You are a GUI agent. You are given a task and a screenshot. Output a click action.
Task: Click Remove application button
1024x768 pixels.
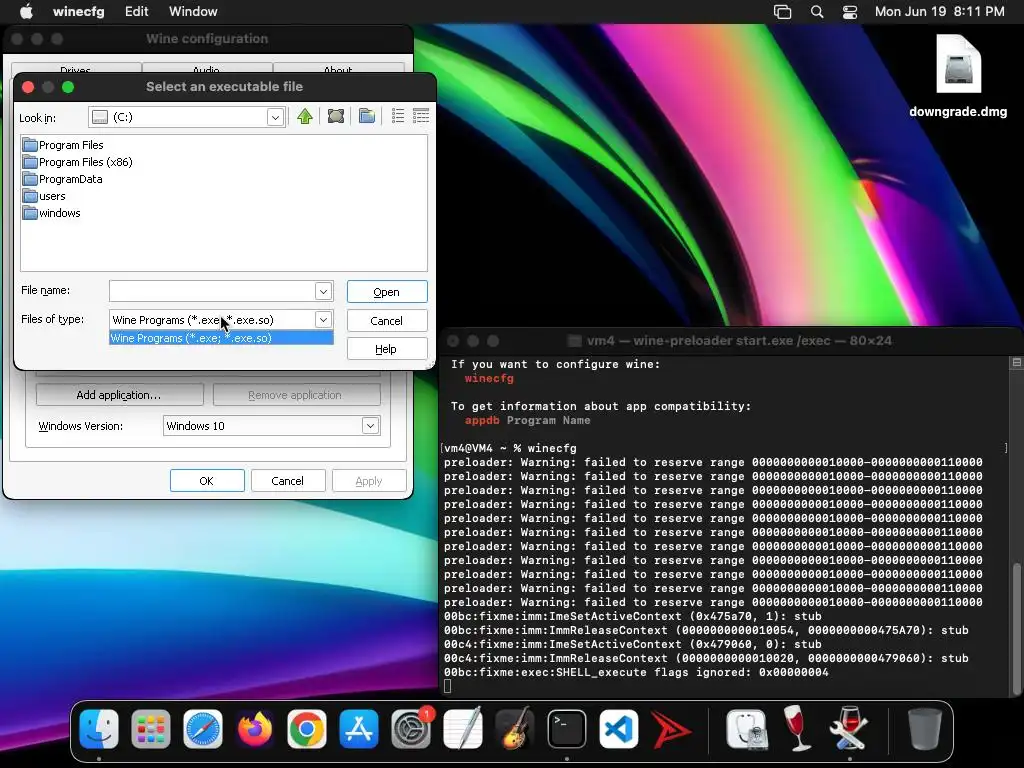pos(296,394)
